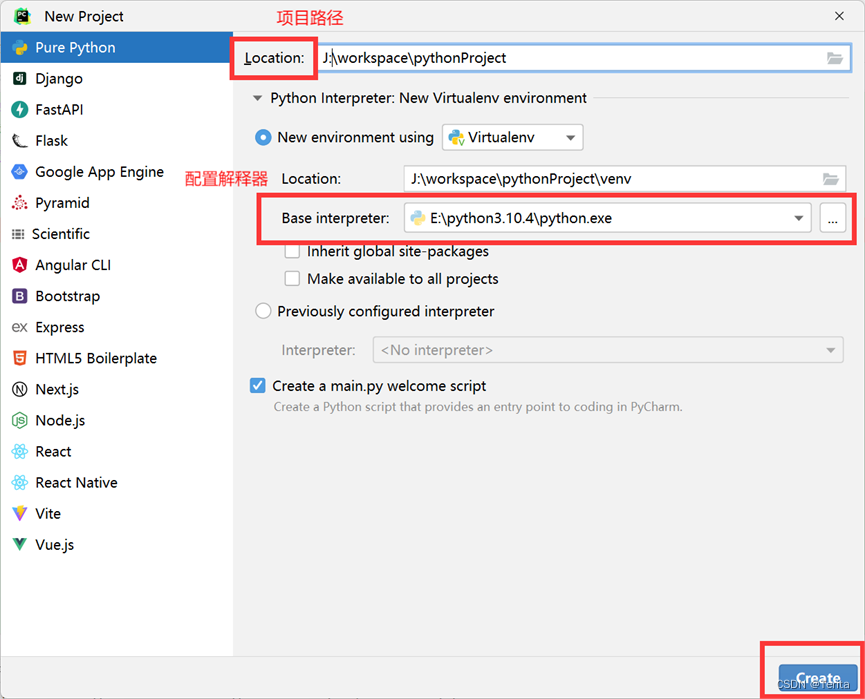The width and height of the screenshot is (865, 699).
Task: Browse folder icon for project Location
Action: pyautogui.click(x=835, y=58)
